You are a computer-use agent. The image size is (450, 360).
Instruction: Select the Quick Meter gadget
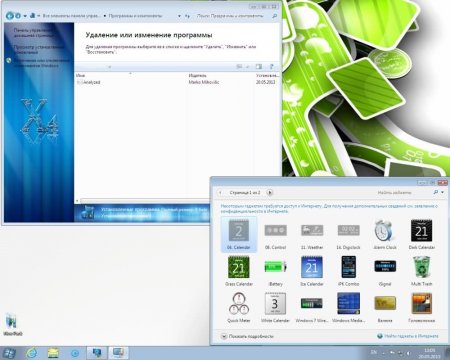(x=239, y=307)
